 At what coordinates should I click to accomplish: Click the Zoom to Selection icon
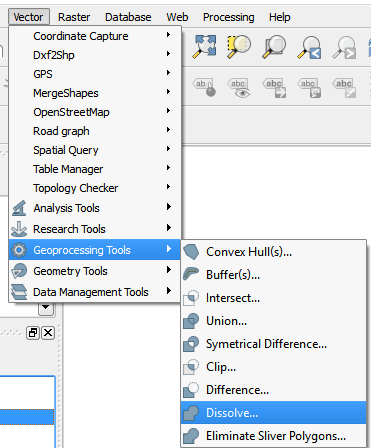pos(239,46)
